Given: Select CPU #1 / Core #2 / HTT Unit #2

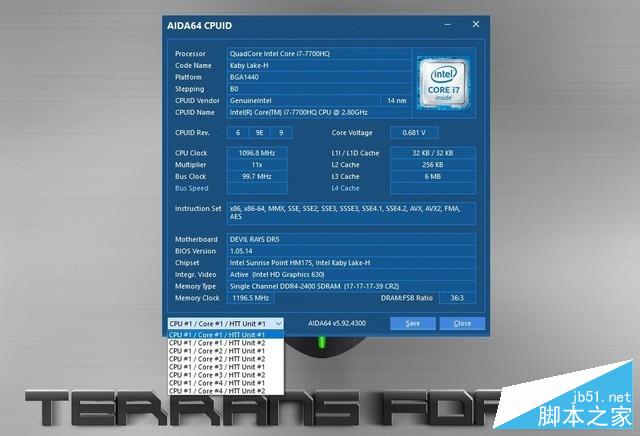Looking at the screenshot, I should (226, 359).
